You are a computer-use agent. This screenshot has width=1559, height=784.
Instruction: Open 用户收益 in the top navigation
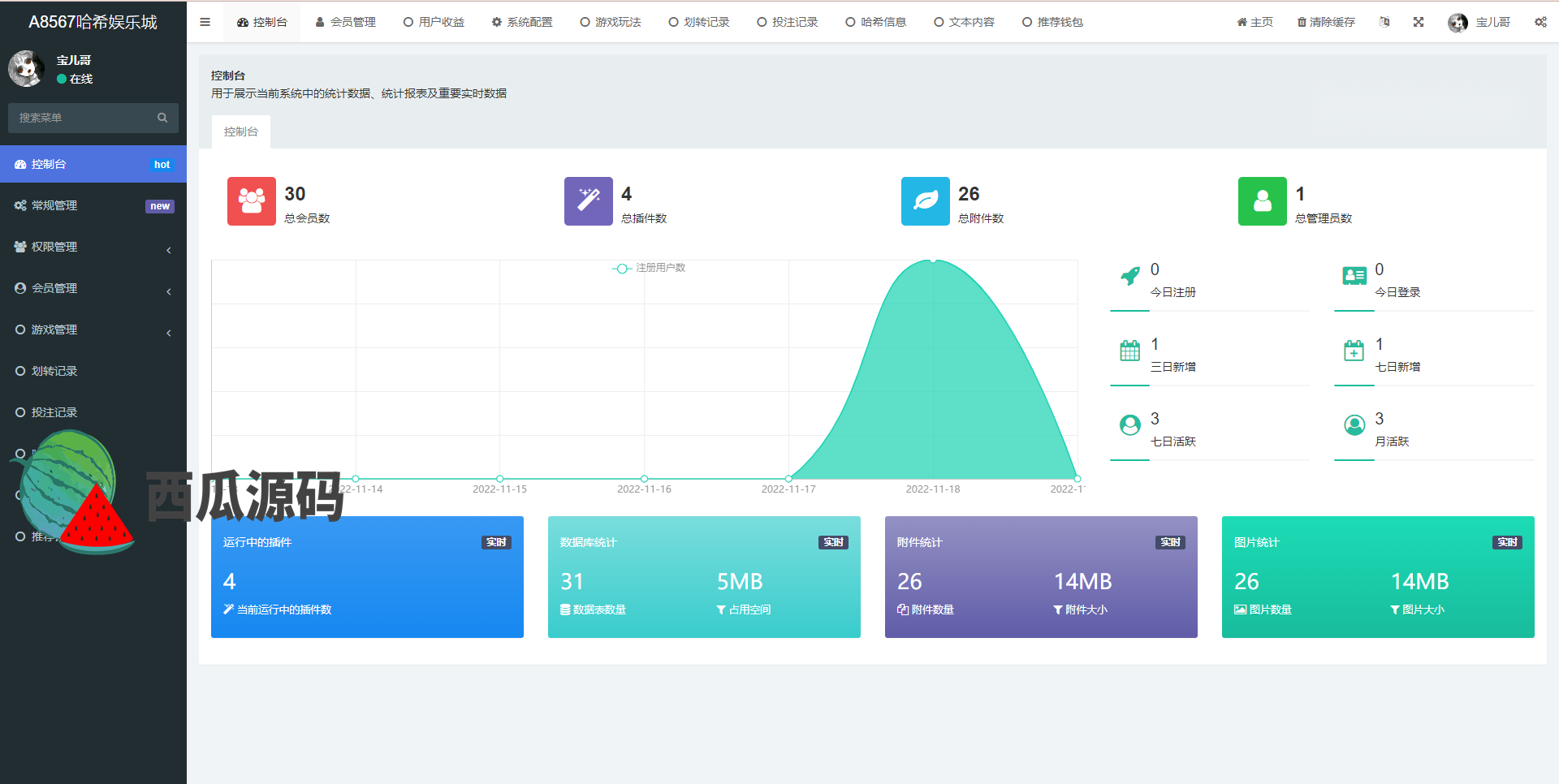tap(434, 22)
